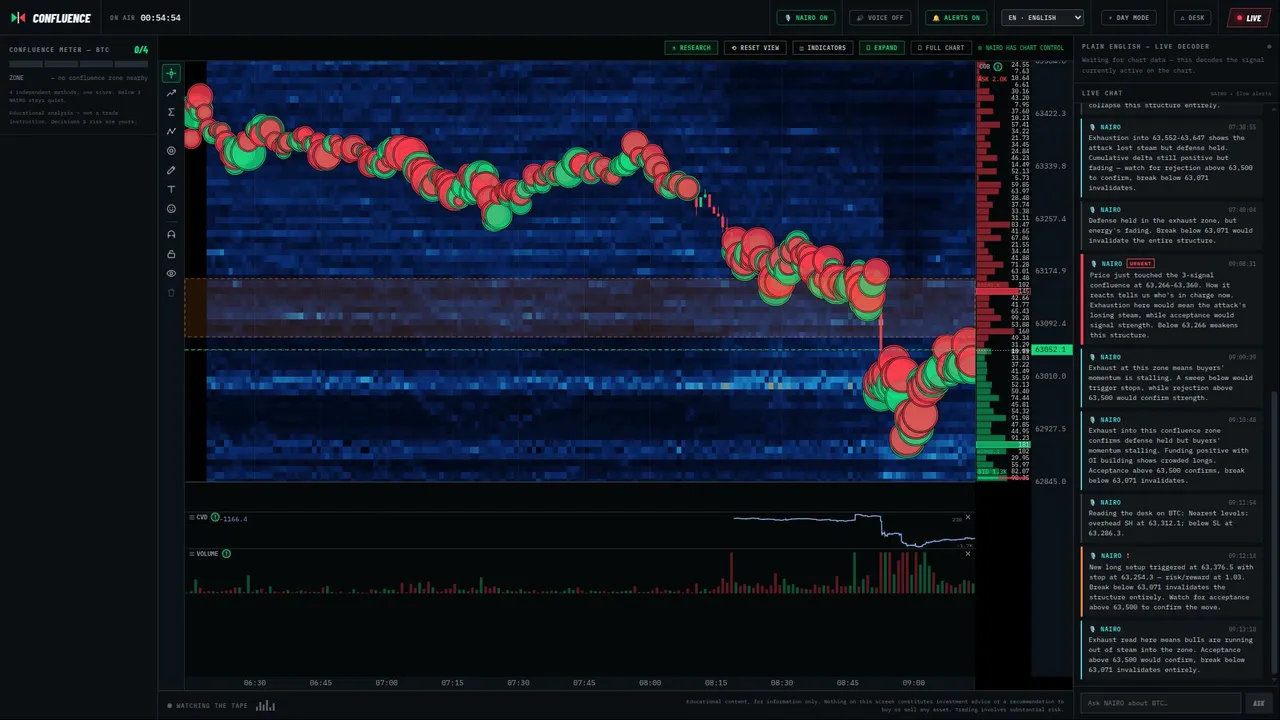
Task: Click the 08:00 time axis label
Action: coord(650,683)
